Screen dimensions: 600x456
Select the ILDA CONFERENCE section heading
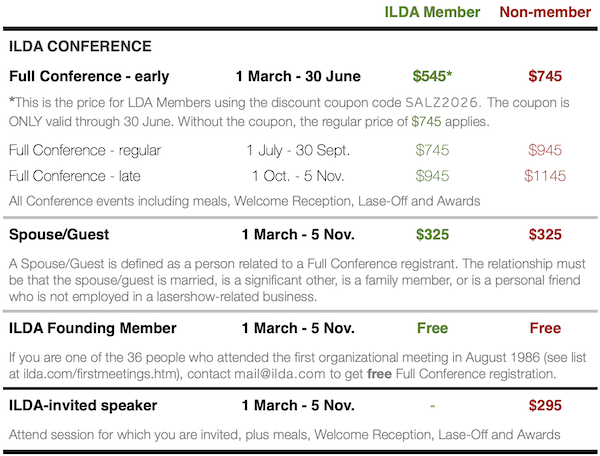pyautogui.click(x=80, y=46)
